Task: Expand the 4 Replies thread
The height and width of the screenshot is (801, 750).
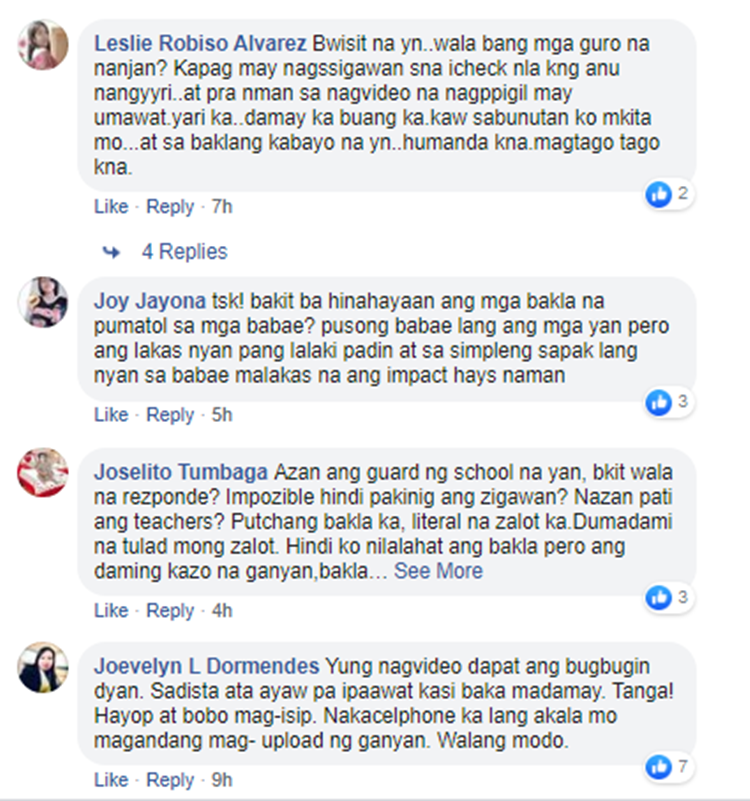Action: click(x=184, y=252)
